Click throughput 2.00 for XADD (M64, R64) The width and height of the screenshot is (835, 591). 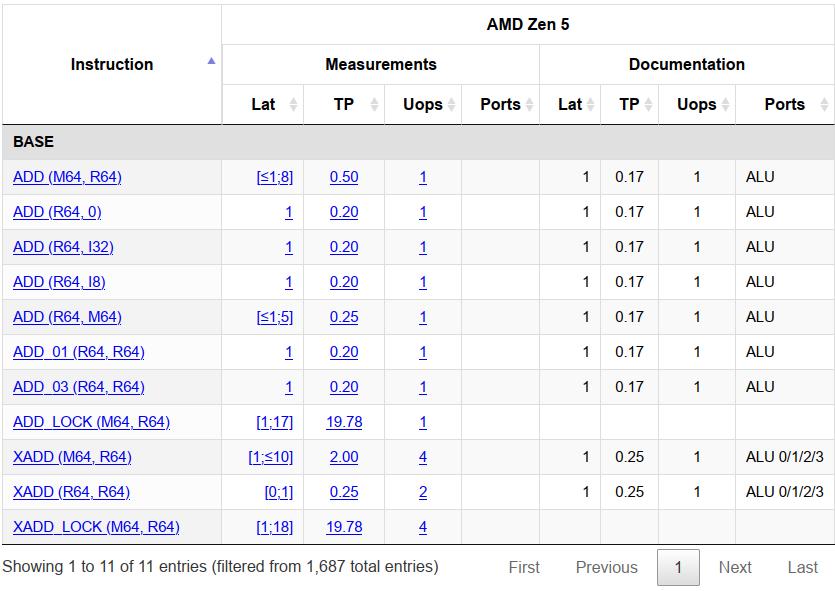coord(344,457)
